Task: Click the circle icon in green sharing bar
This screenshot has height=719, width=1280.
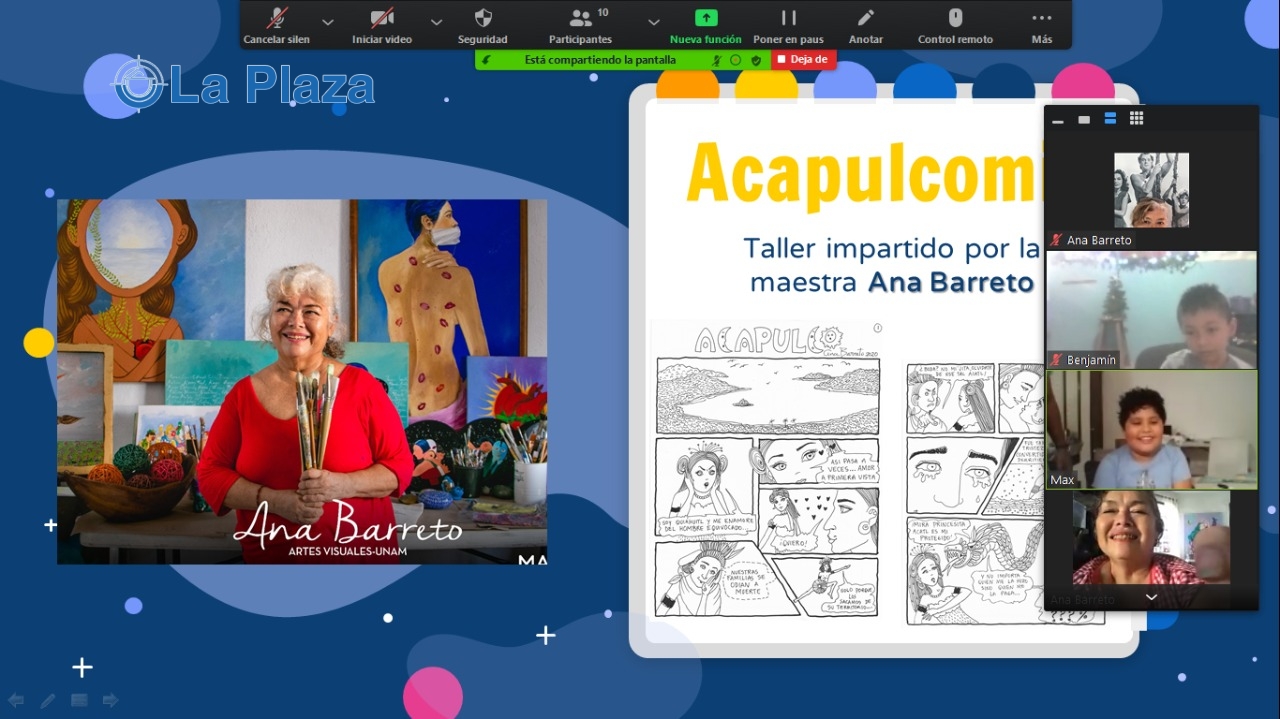Action: click(736, 60)
